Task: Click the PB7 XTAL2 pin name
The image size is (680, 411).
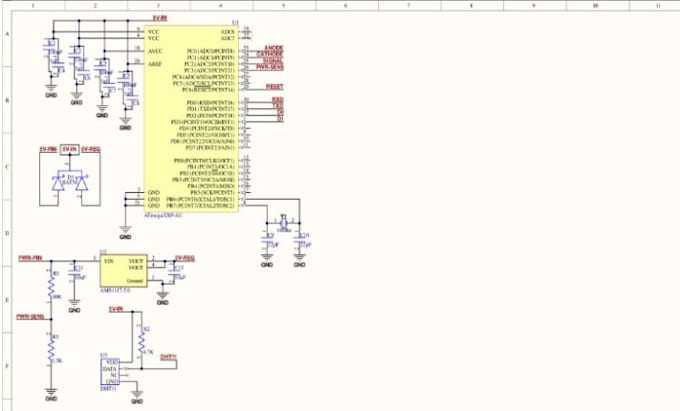Action: pyautogui.click(x=200, y=205)
